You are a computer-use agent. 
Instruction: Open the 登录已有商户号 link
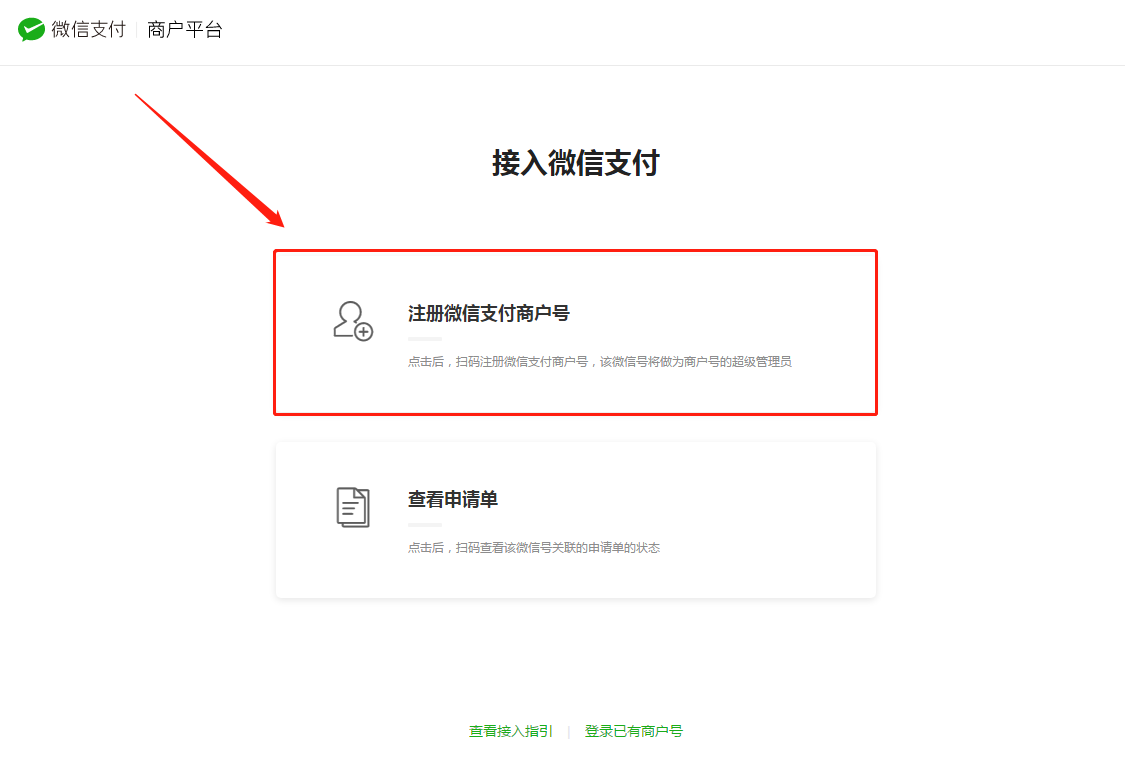pyautogui.click(x=633, y=731)
